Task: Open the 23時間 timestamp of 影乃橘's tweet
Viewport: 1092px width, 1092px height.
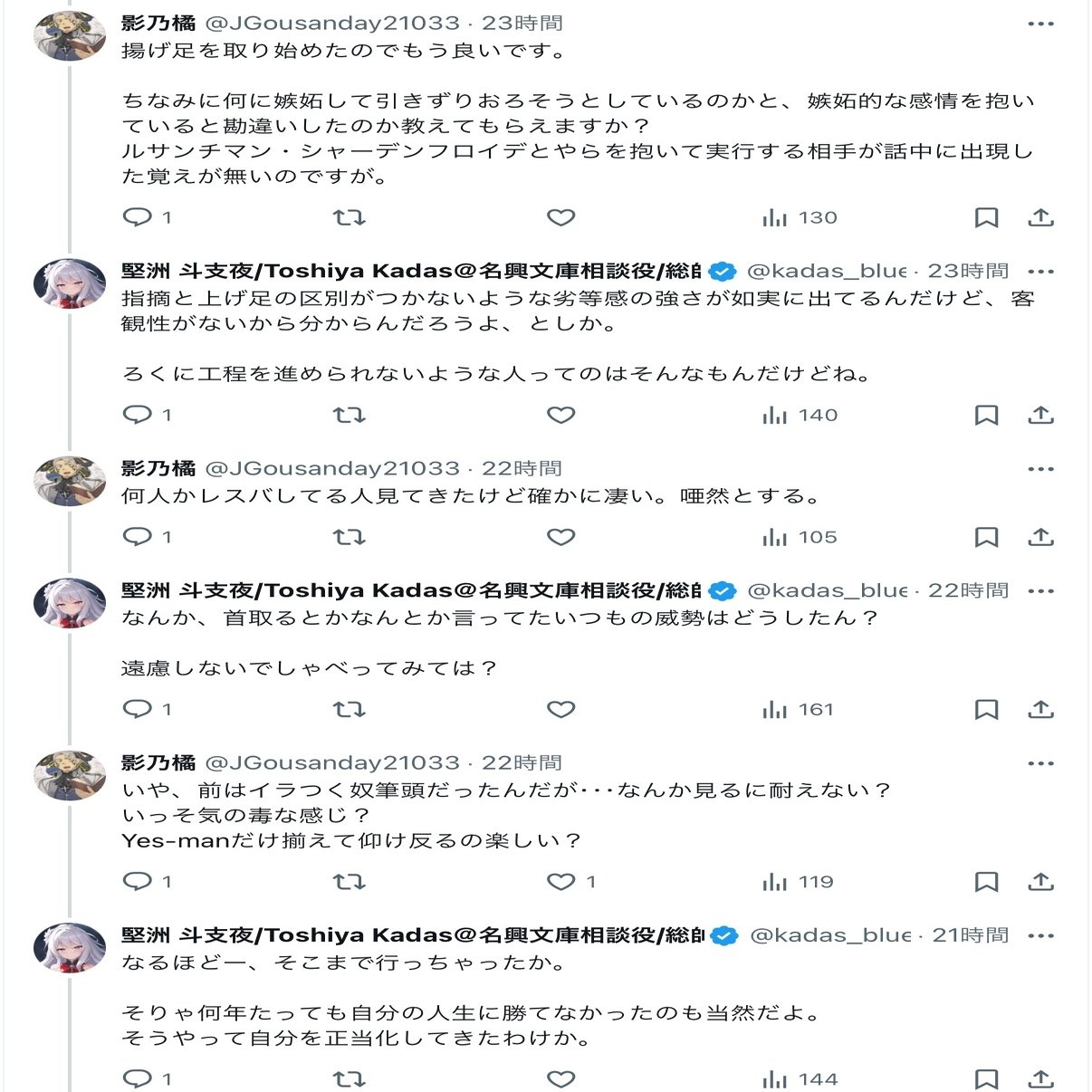Action: click(x=522, y=24)
